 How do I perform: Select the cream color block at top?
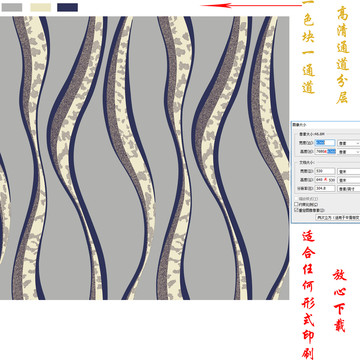pos(41,7)
